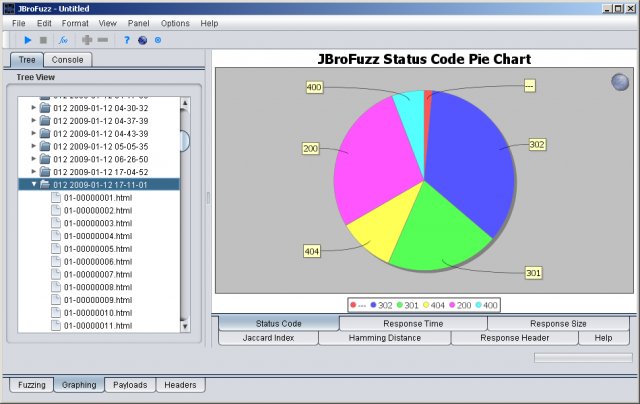This screenshot has width=640, height=404.
Task: Click the progress bar below chart buttons
Action: [583, 358]
